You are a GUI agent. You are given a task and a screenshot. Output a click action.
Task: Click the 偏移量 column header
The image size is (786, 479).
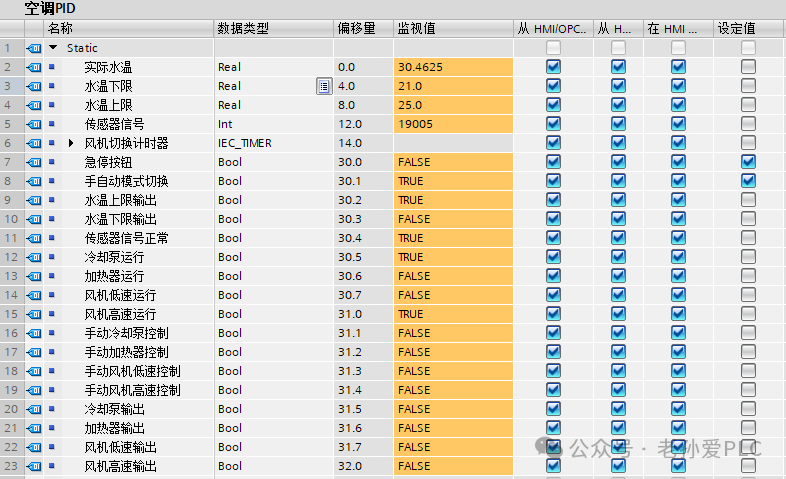363,29
